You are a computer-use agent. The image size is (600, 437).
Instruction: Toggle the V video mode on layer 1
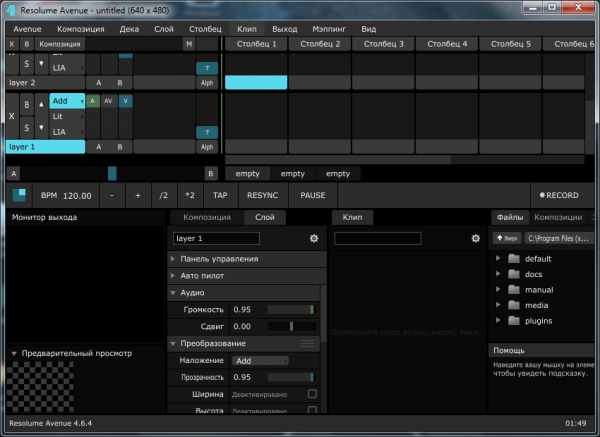(125, 101)
